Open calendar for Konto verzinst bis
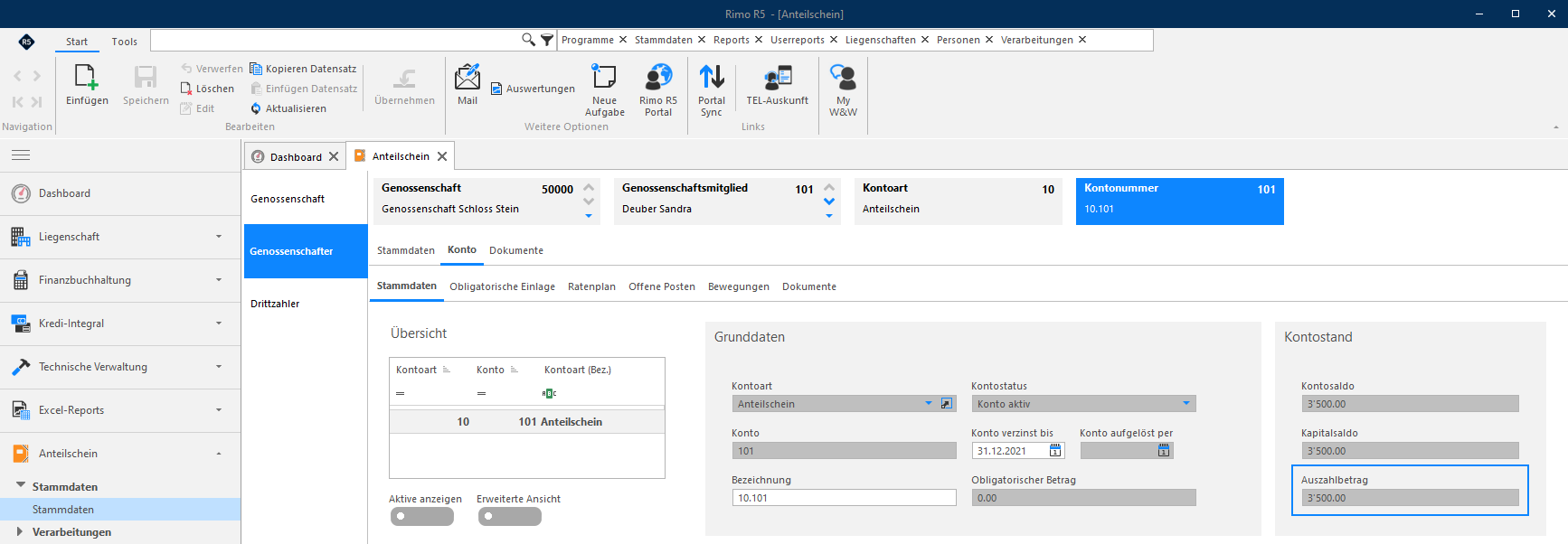Screen dimensions: 1568x544 [1055, 451]
